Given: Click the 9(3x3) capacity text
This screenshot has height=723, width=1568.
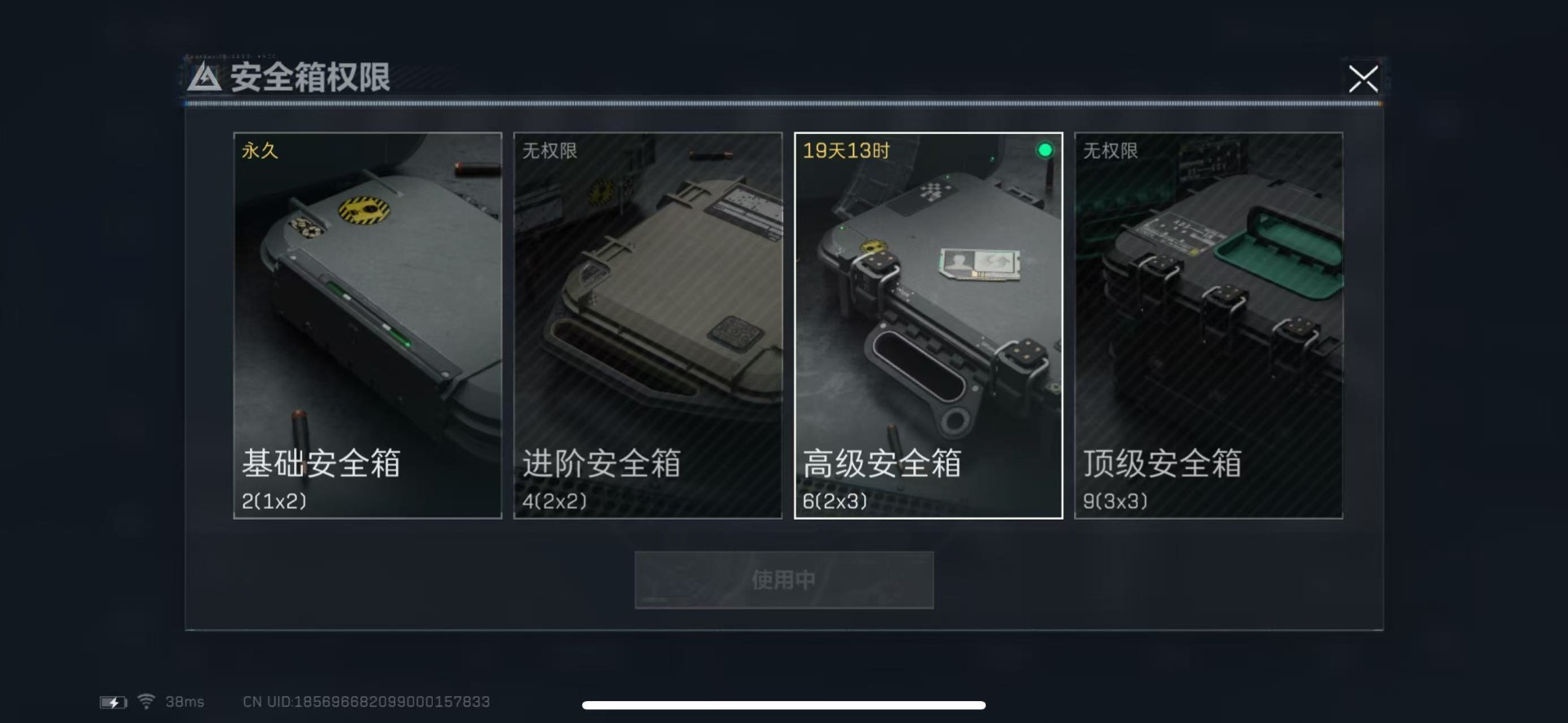Looking at the screenshot, I should click(1116, 501).
